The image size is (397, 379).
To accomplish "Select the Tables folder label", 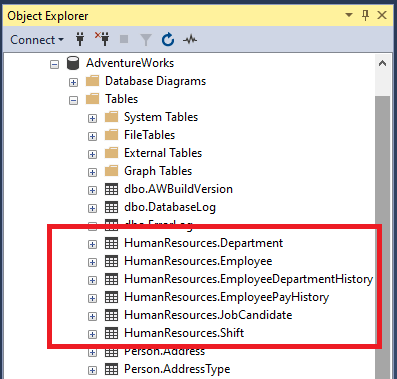I will pyautogui.click(x=121, y=99).
